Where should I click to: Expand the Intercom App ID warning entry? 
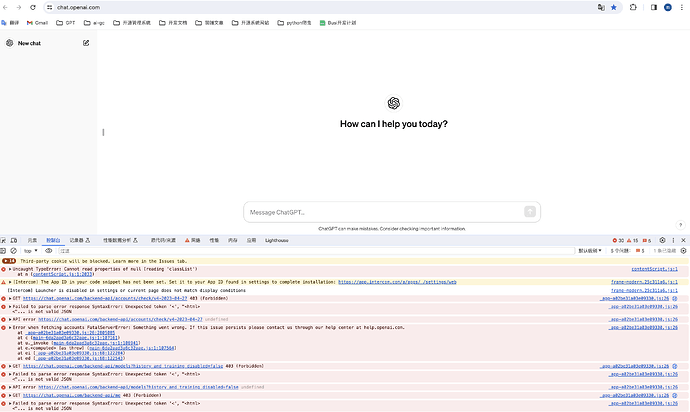10,282
